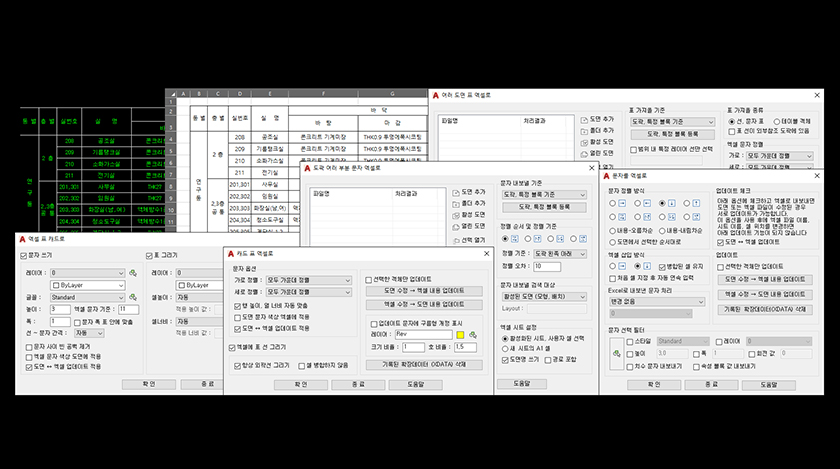
Task: Click object pick icon in 문자 선택 필터
Action: point(617,354)
